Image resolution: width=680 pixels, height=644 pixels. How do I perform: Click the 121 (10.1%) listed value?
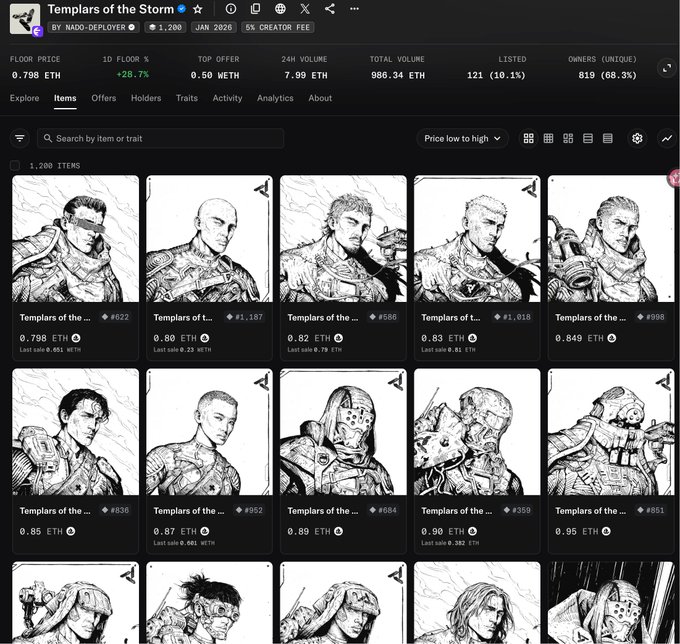496,75
